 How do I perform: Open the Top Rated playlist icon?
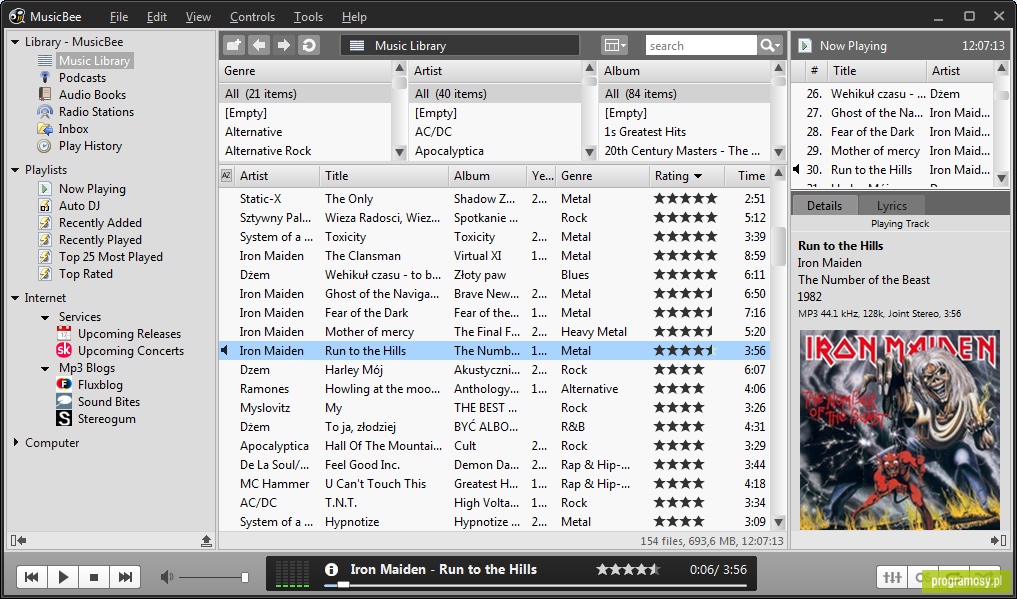click(x=45, y=274)
